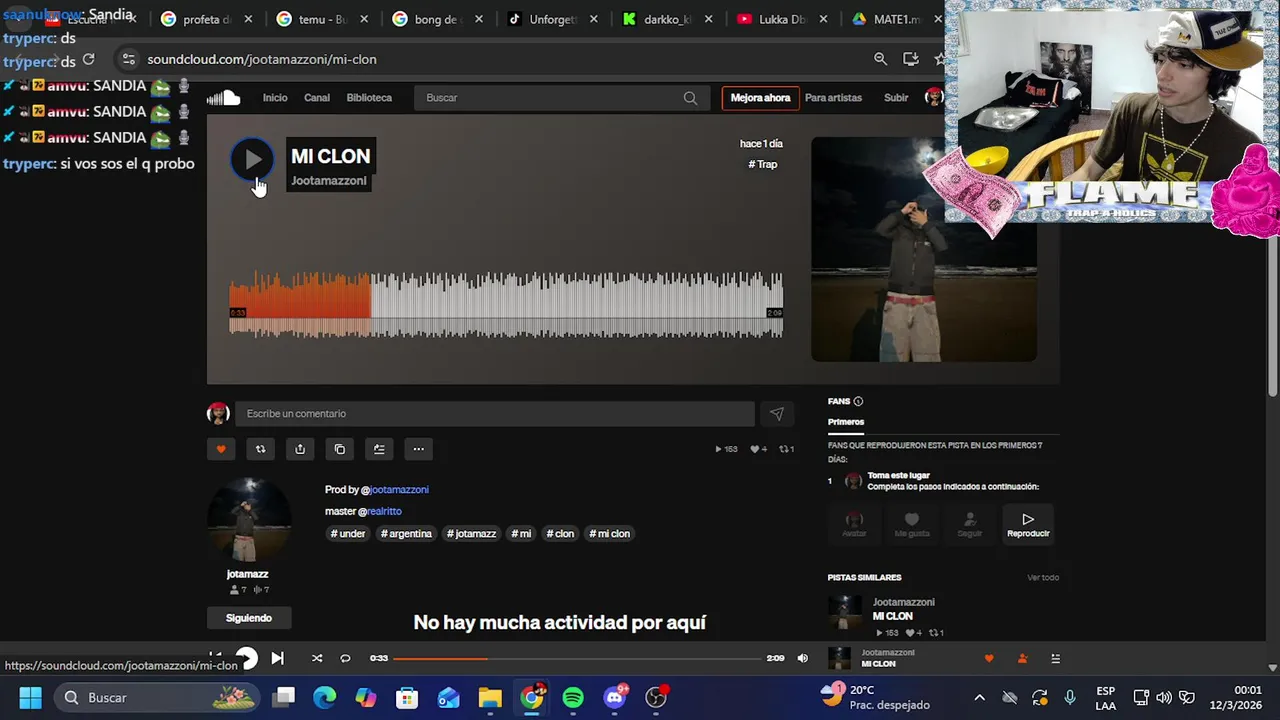Open the profile avatar in the SoundCloud header
1280x720 pixels.
coord(934,98)
